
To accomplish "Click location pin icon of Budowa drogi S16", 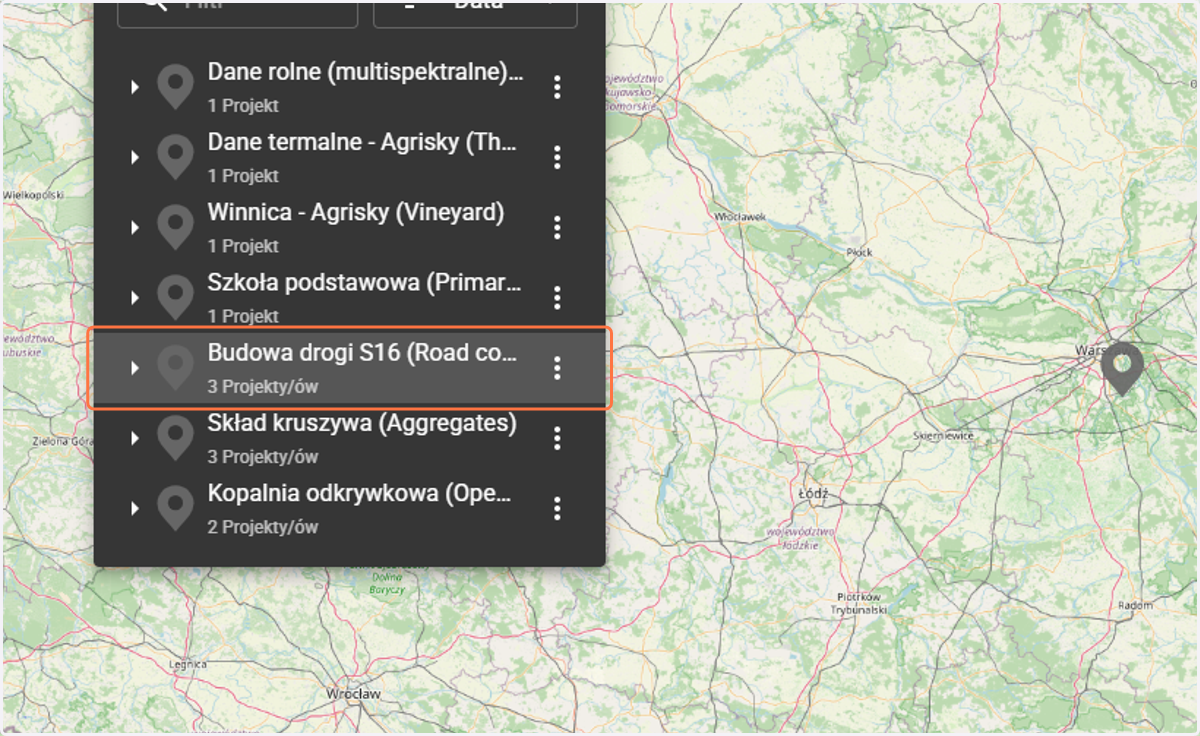I will (x=176, y=368).
